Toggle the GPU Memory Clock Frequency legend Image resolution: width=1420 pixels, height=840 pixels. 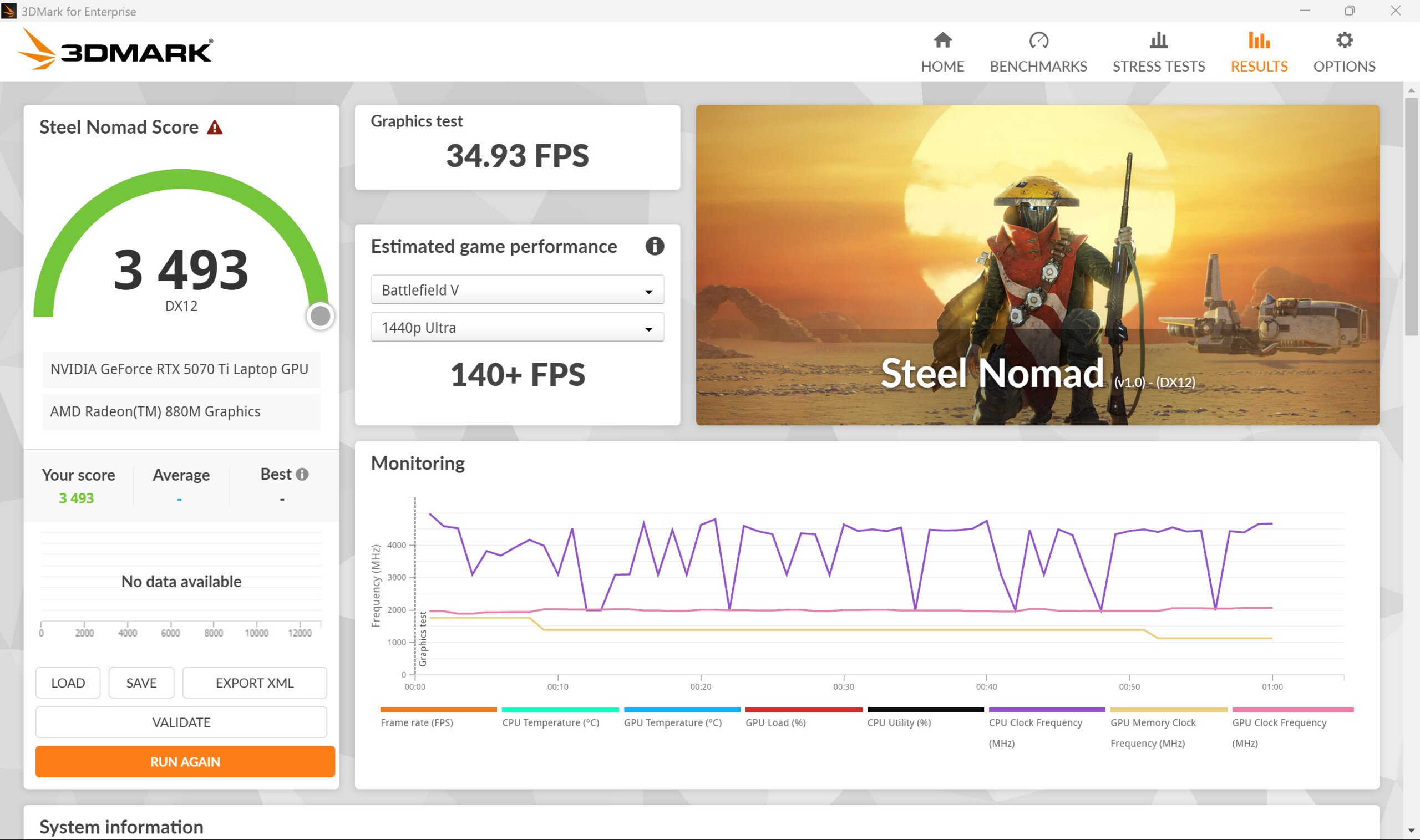(1153, 723)
